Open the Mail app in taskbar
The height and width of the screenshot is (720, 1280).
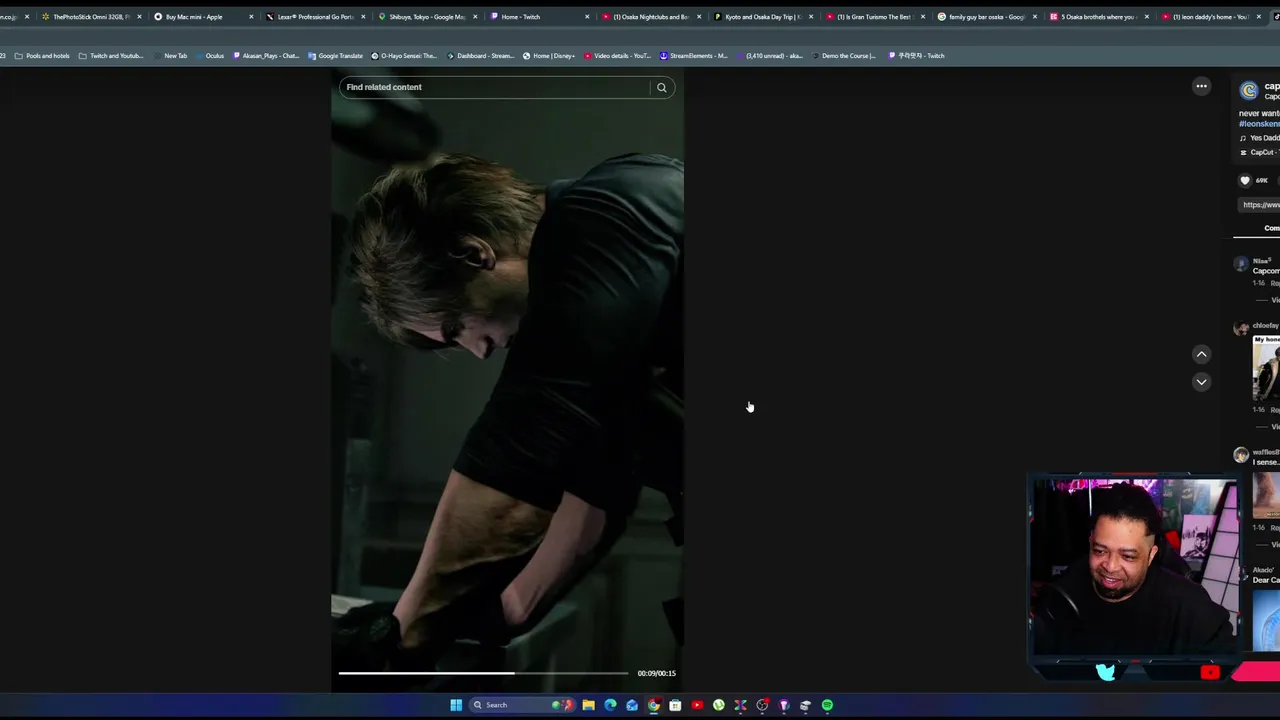tap(632, 705)
